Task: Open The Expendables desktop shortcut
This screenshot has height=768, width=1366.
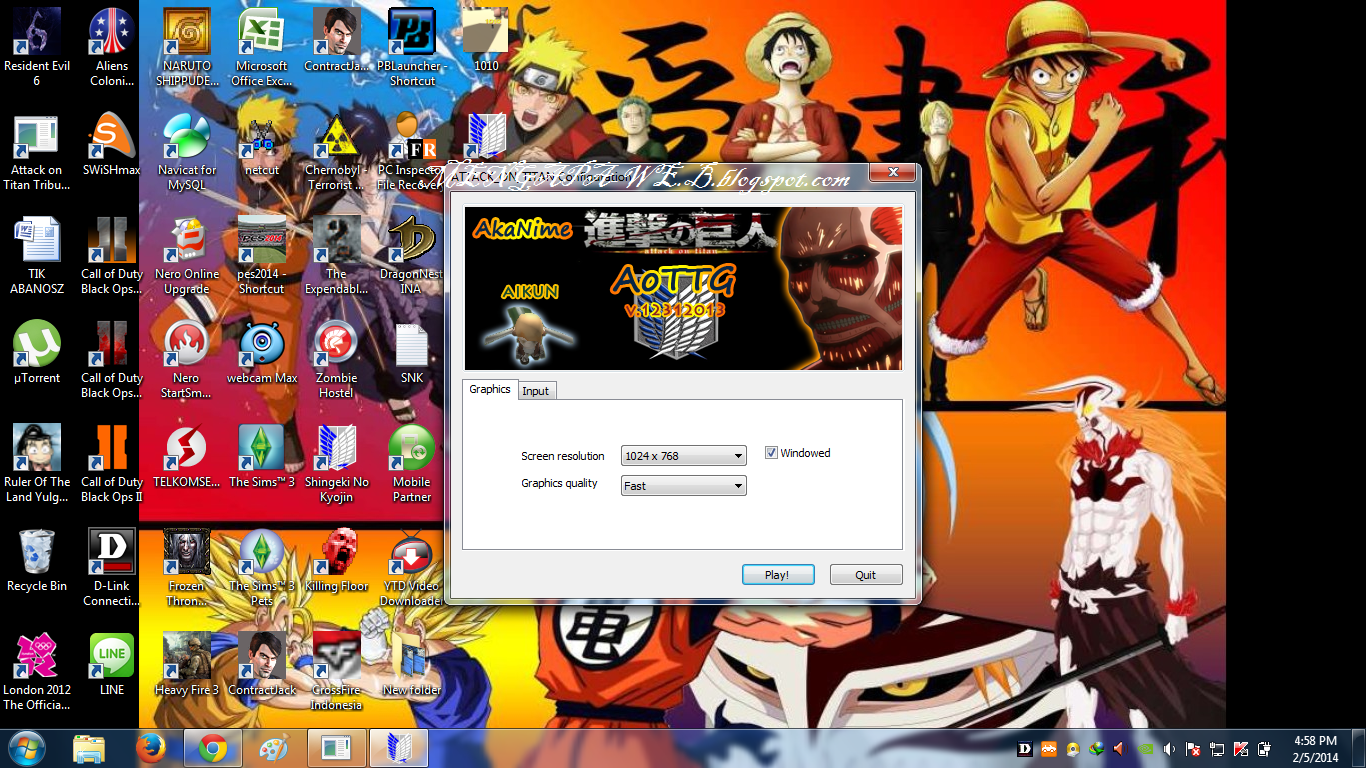Action: pos(337,256)
